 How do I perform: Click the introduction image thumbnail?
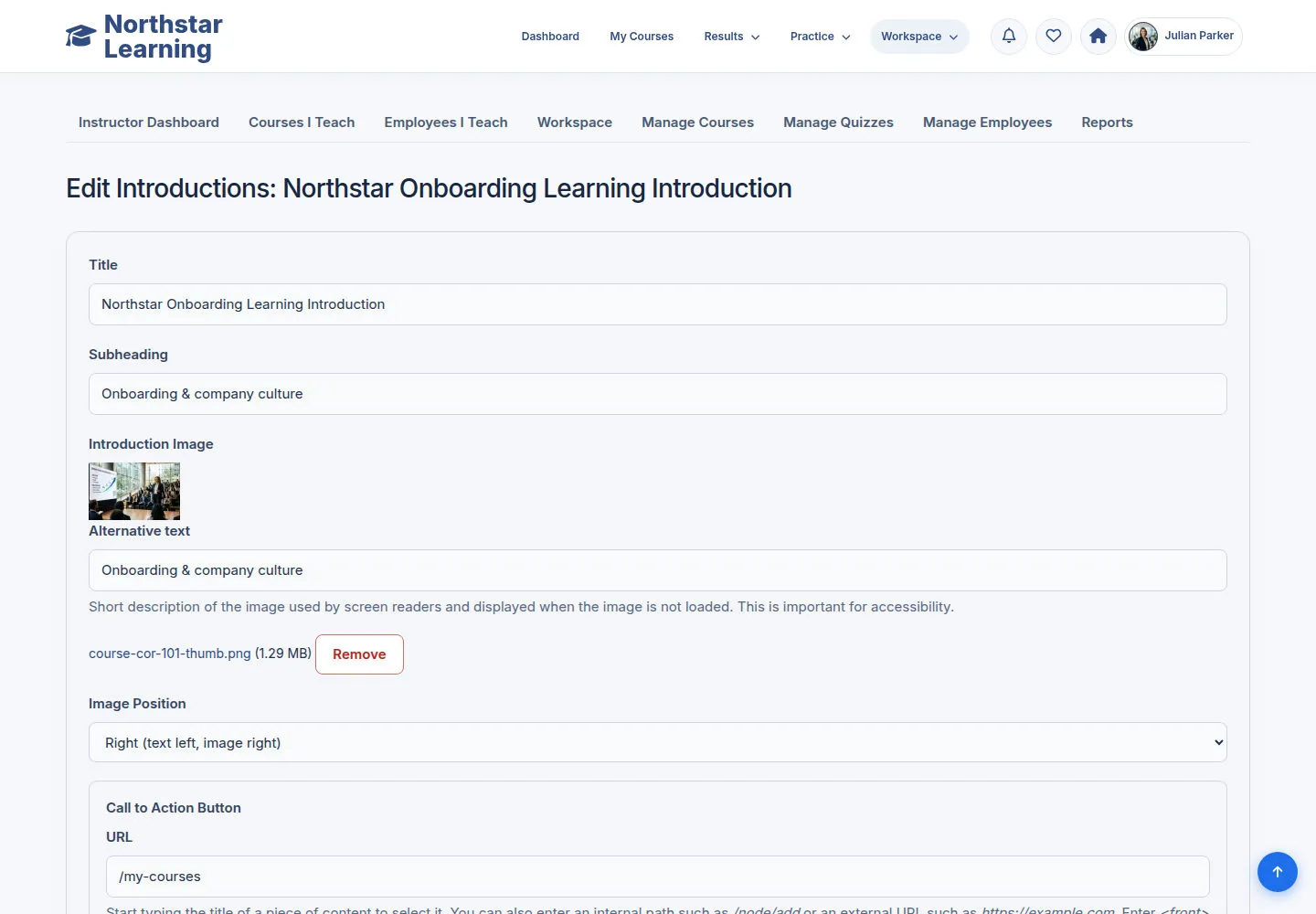coord(134,491)
